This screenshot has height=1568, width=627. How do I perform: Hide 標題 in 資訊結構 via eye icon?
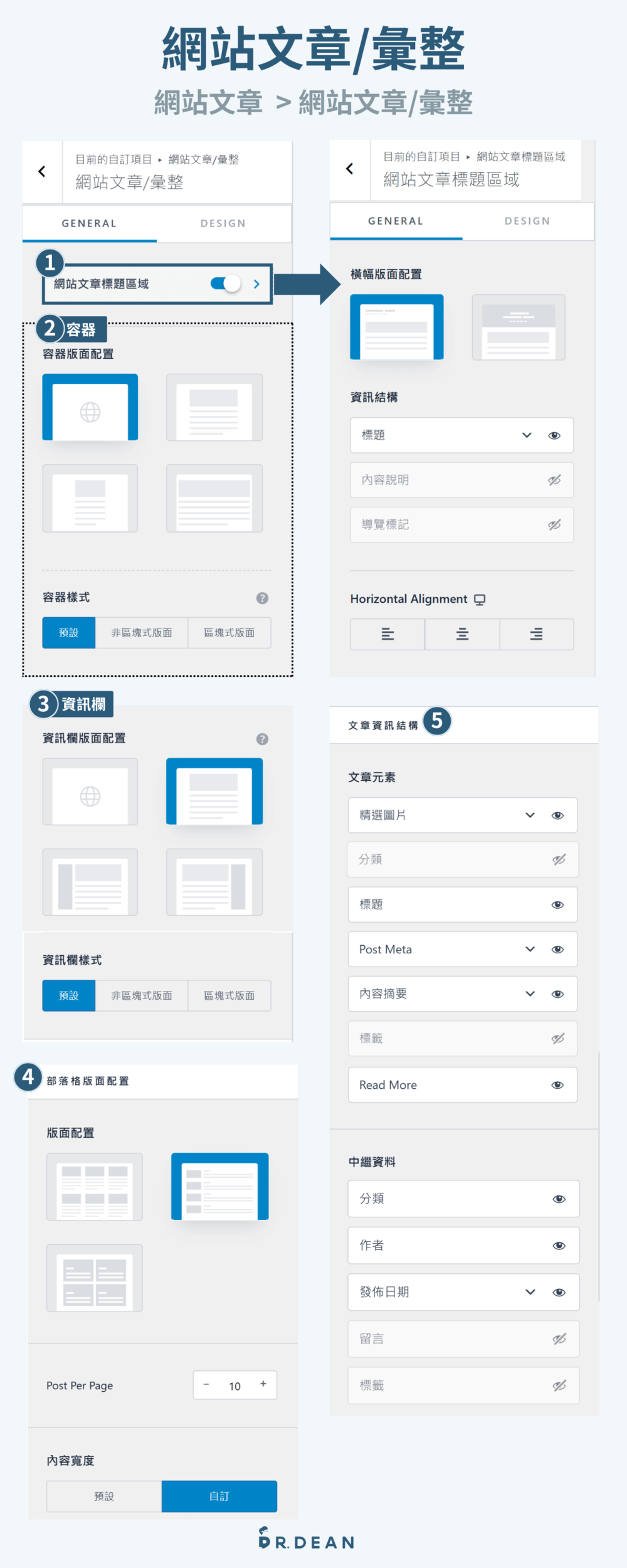[554, 435]
